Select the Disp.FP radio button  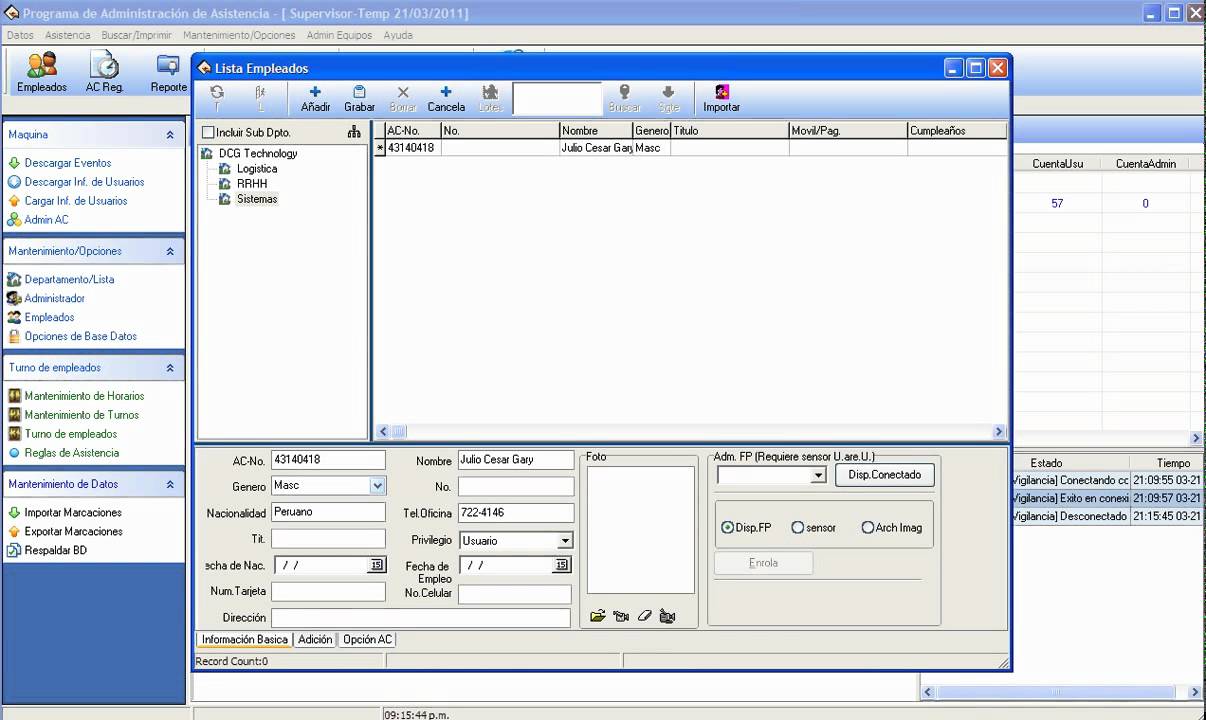tap(727, 528)
